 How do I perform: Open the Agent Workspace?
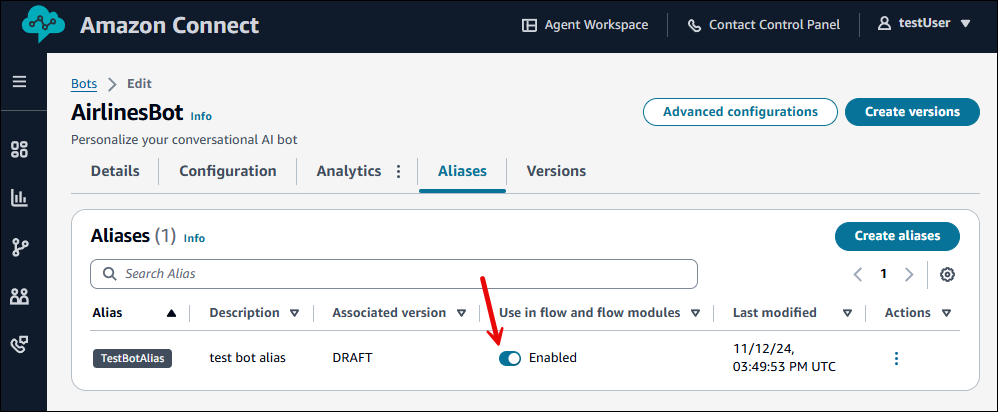[x=585, y=25]
